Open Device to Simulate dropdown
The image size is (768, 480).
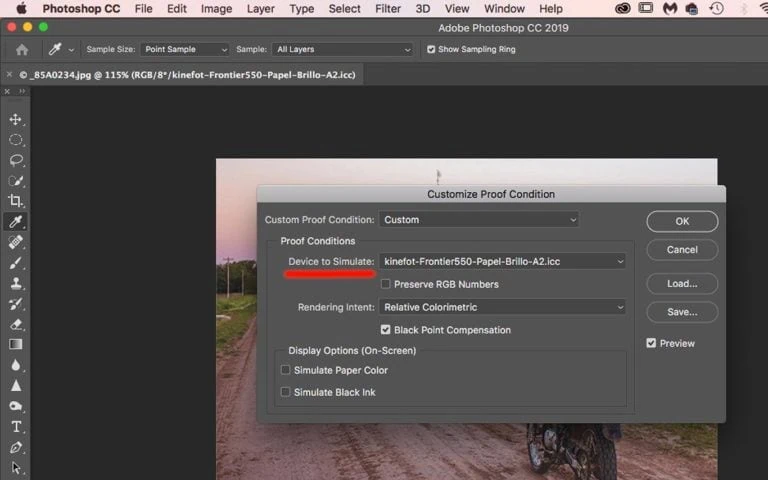(502, 262)
